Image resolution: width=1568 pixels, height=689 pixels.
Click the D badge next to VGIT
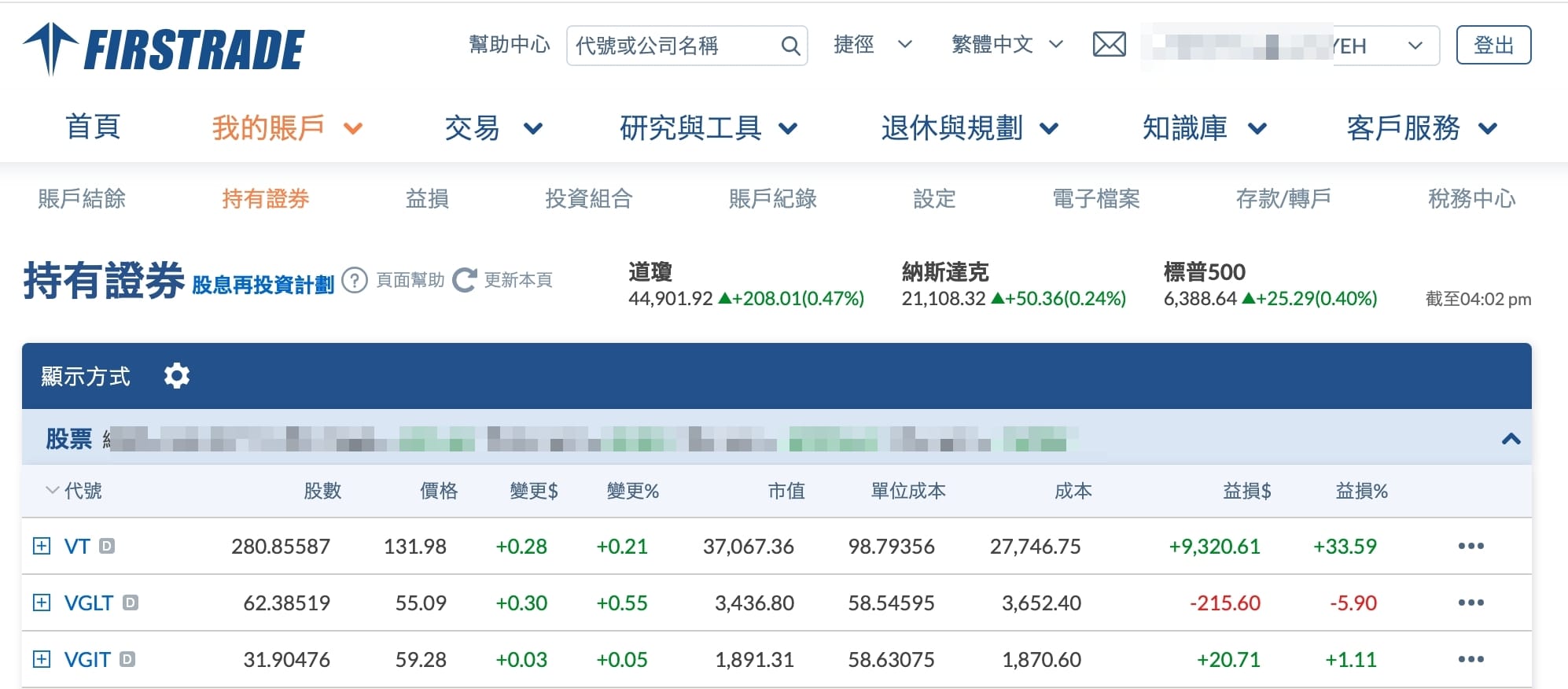[x=127, y=659]
